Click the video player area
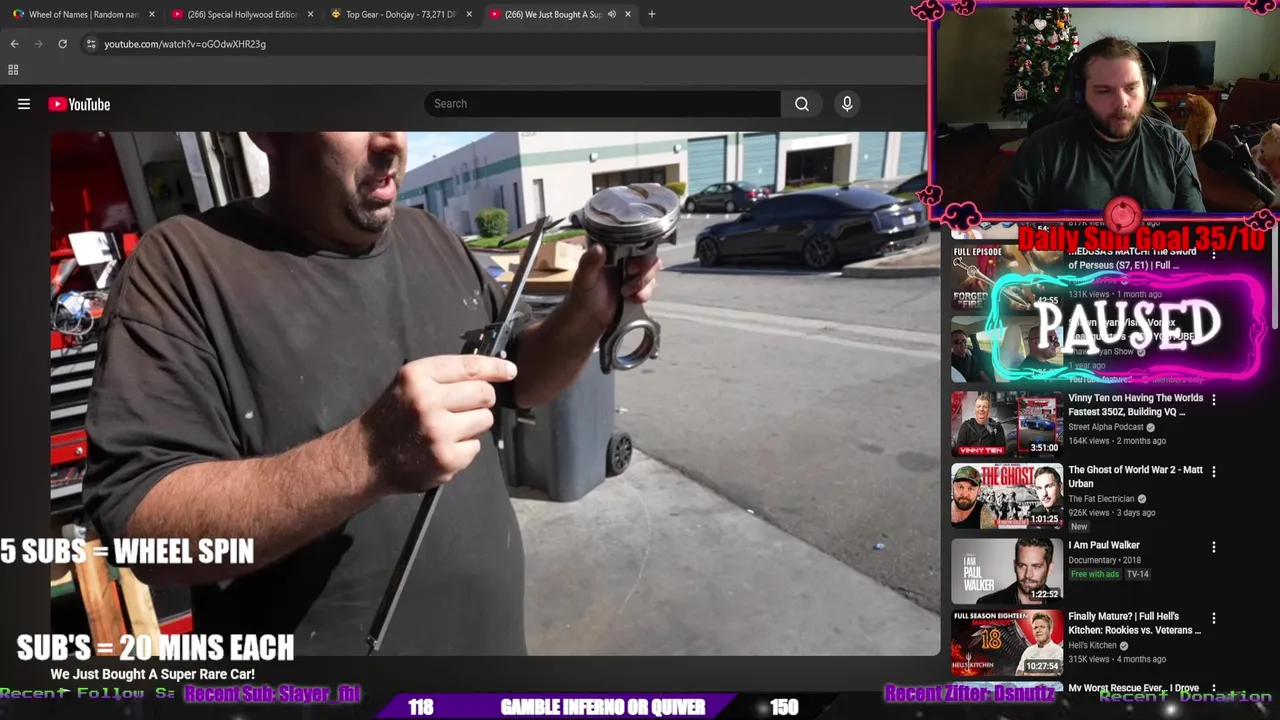The height and width of the screenshot is (720, 1280). coord(495,393)
